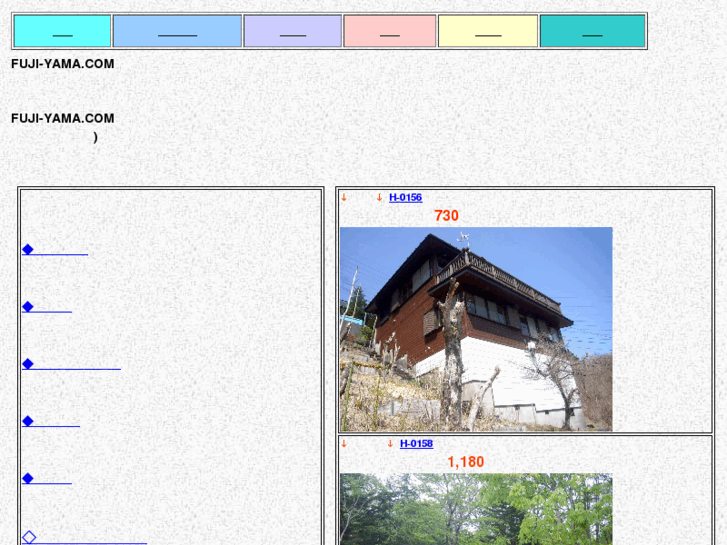Screen dimensions: 727x545
Task: Select the lavender navigation cell
Action: (293, 31)
